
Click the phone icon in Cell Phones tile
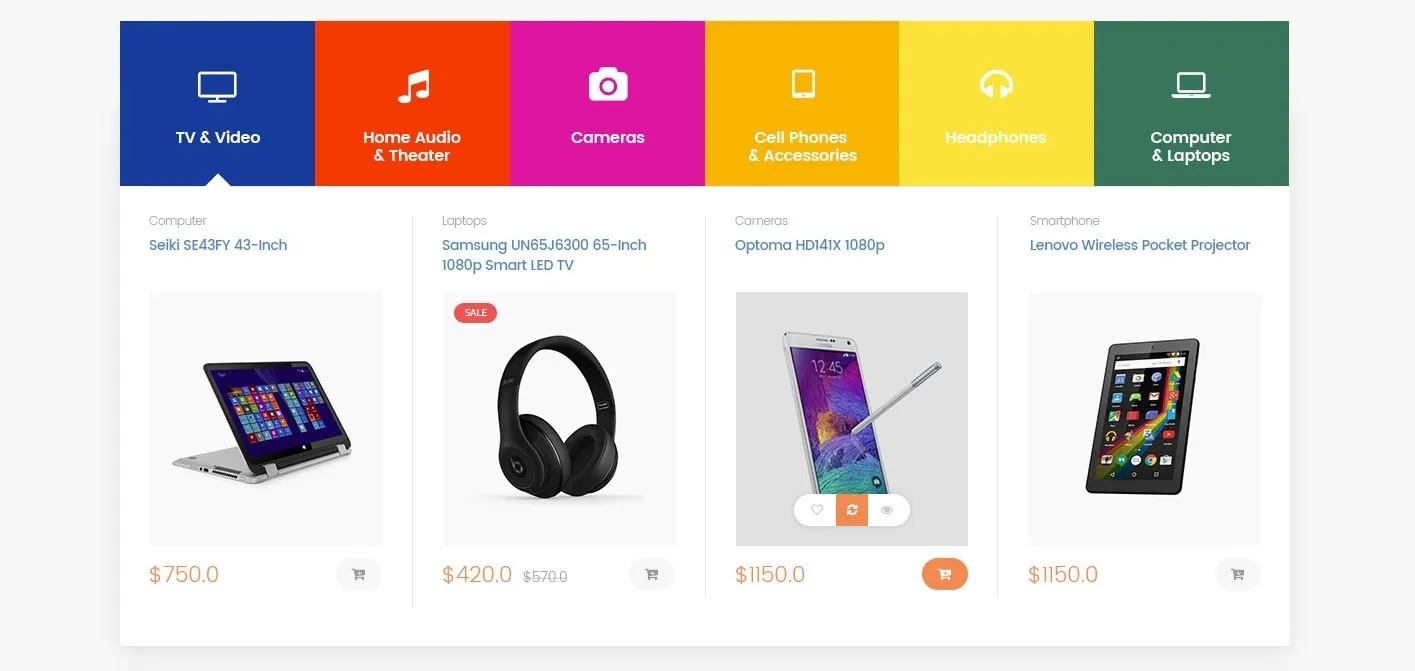click(x=803, y=84)
